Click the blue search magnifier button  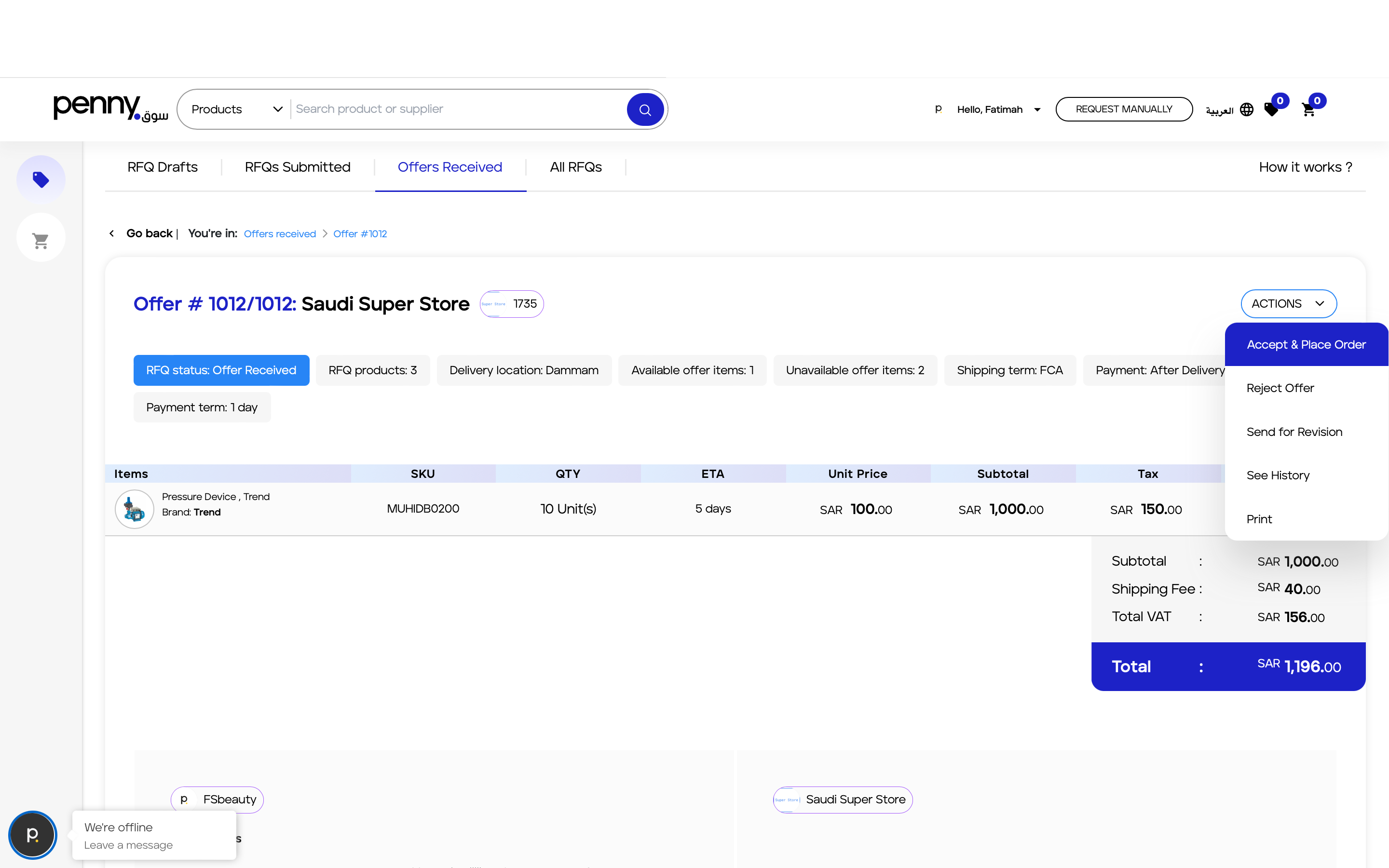pos(644,109)
